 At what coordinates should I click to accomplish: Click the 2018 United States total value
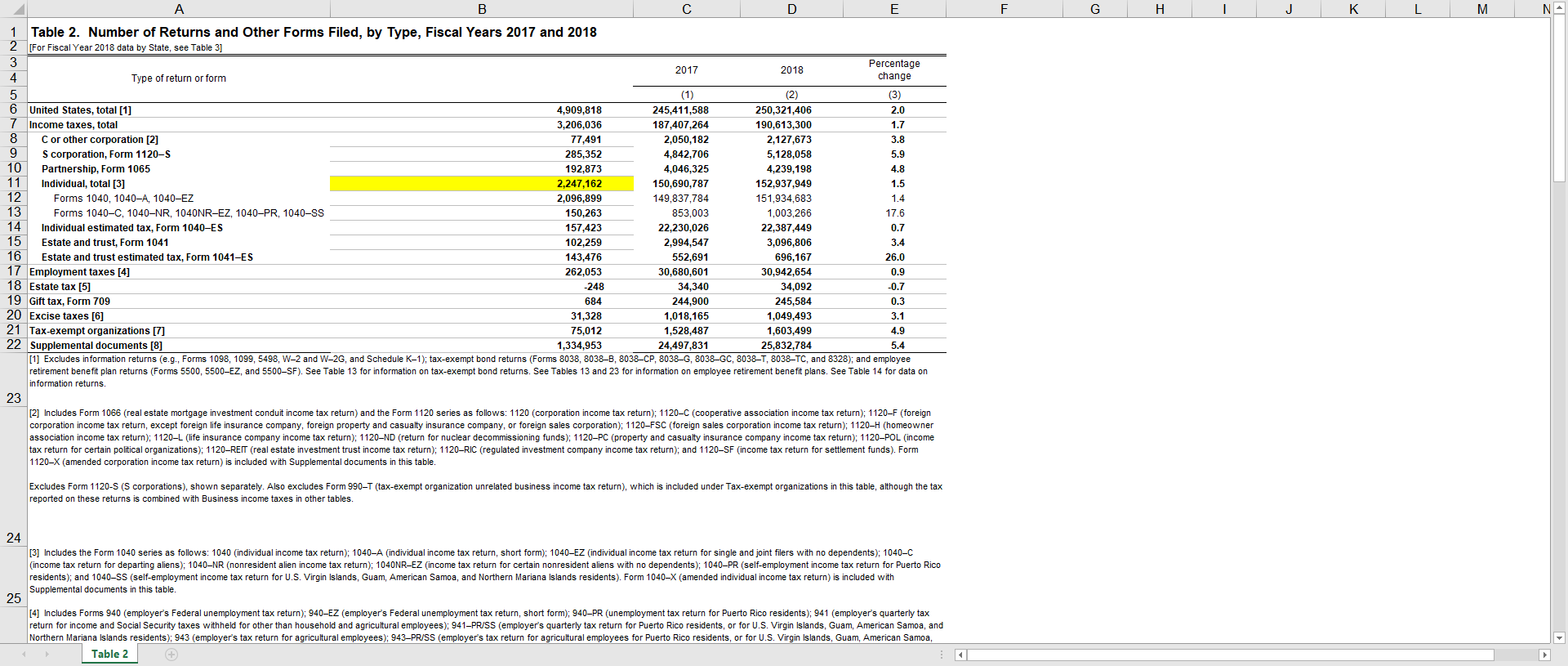(x=783, y=110)
